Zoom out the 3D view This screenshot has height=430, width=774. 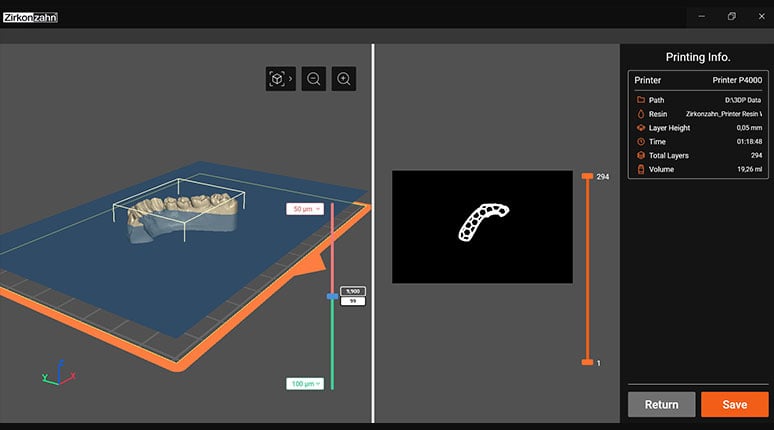coord(313,78)
